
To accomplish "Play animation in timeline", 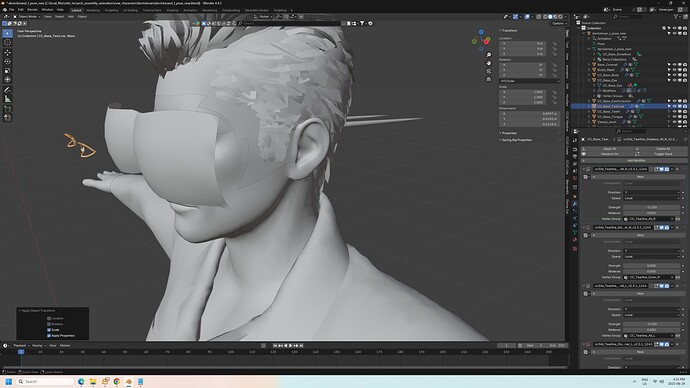I will (290, 346).
